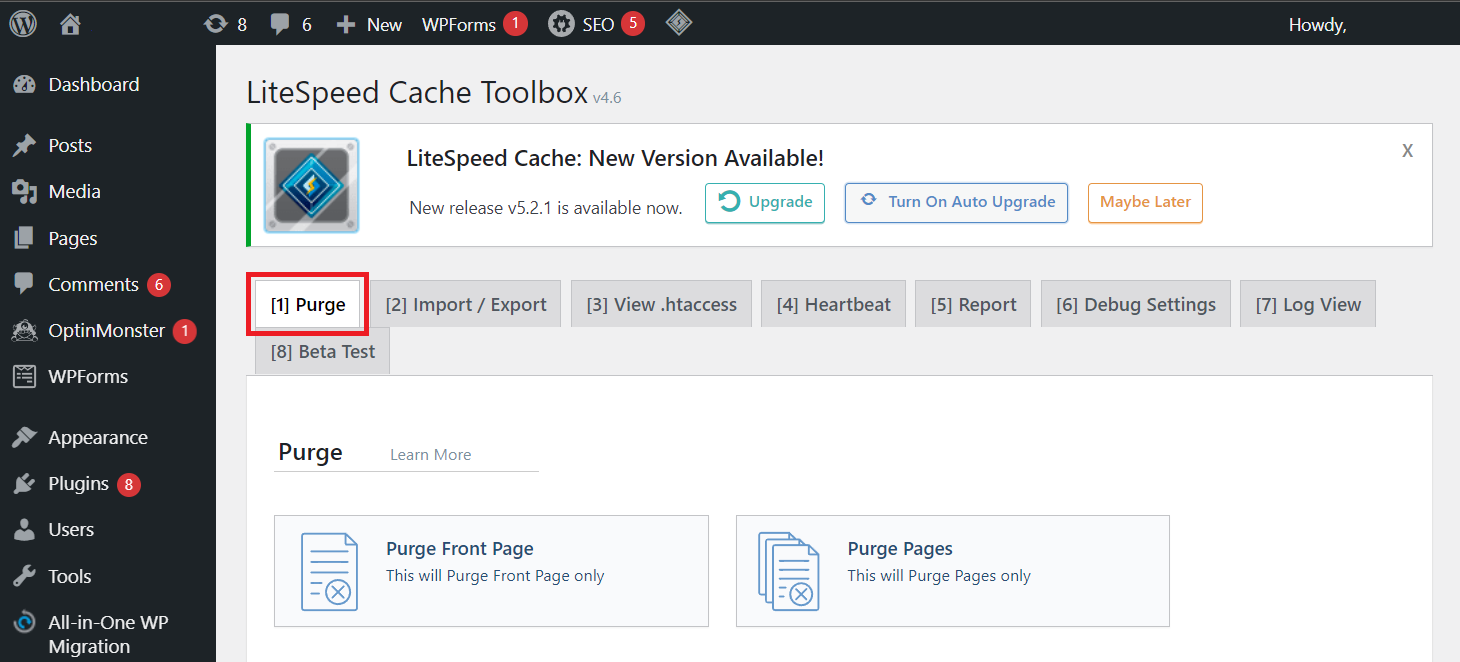The height and width of the screenshot is (662, 1460).
Task: Open WPForms in the admin toolbar
Action: 459,24
